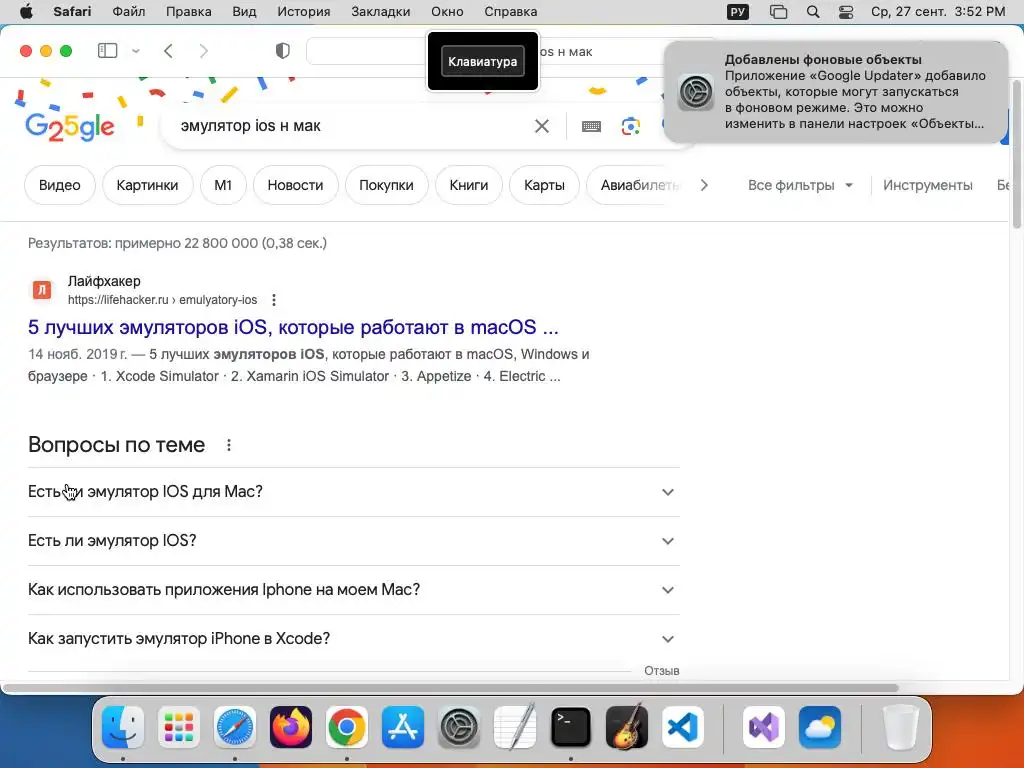
Task: Open Trash from the Dock
Action: click(x=901, y=727)
